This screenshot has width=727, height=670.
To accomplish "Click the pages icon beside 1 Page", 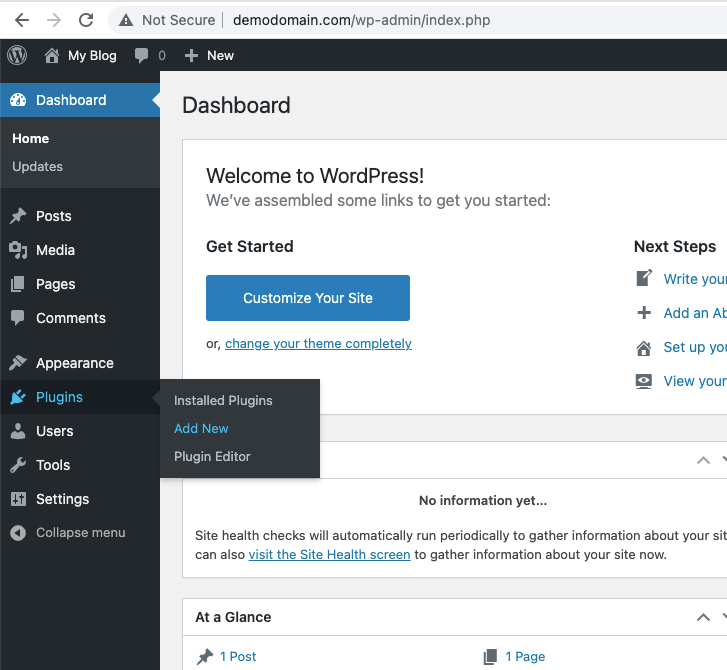I will (490, 657).
